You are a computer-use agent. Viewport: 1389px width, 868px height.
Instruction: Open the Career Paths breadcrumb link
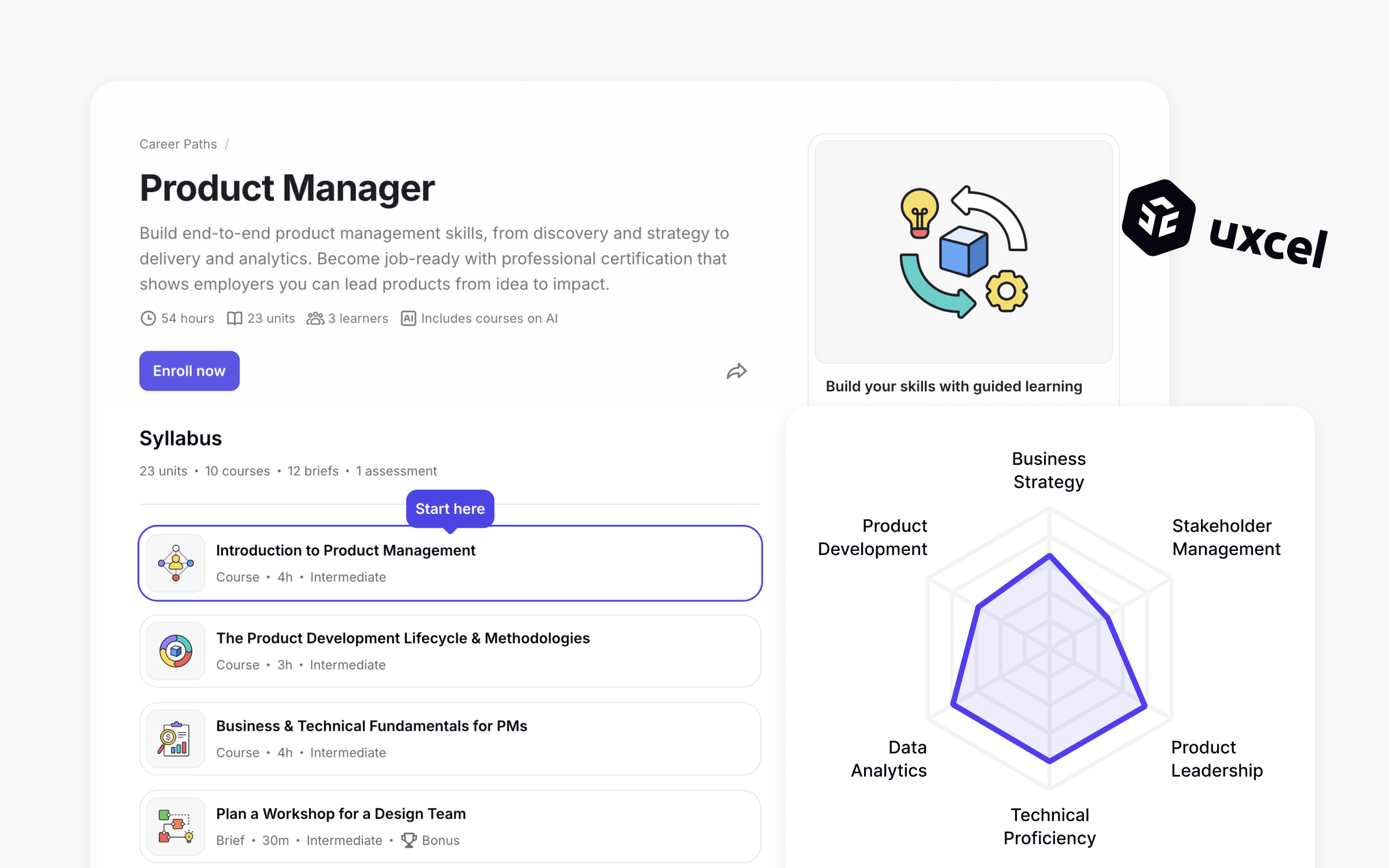pos(177,144)
